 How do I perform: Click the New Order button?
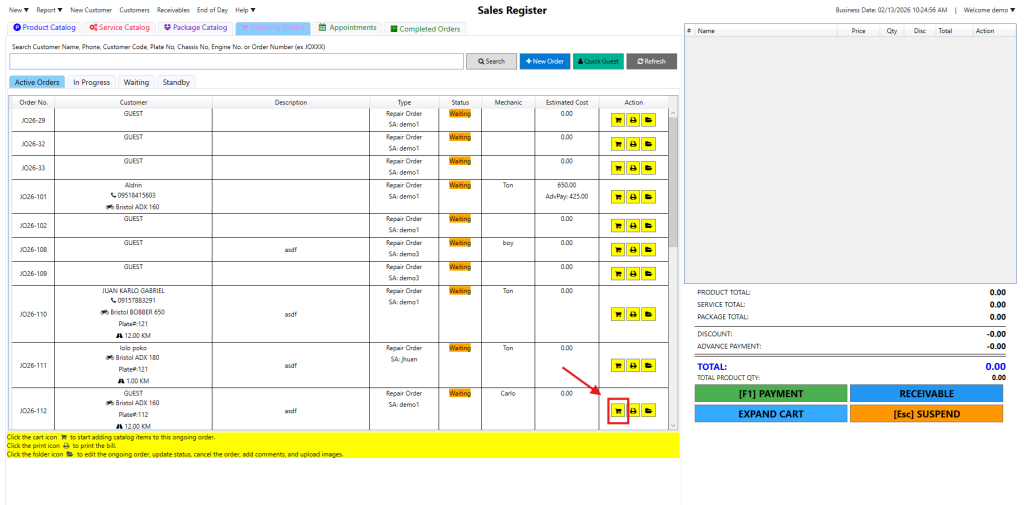(544, 61)
